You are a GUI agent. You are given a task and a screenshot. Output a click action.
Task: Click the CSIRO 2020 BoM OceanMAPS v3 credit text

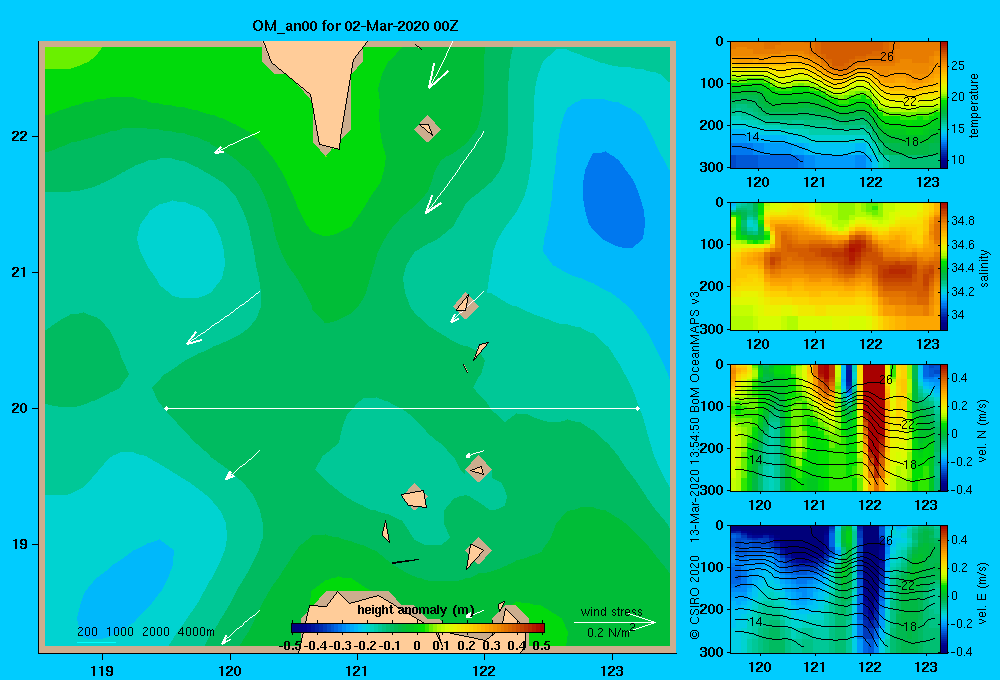click(x=695, y=465)
